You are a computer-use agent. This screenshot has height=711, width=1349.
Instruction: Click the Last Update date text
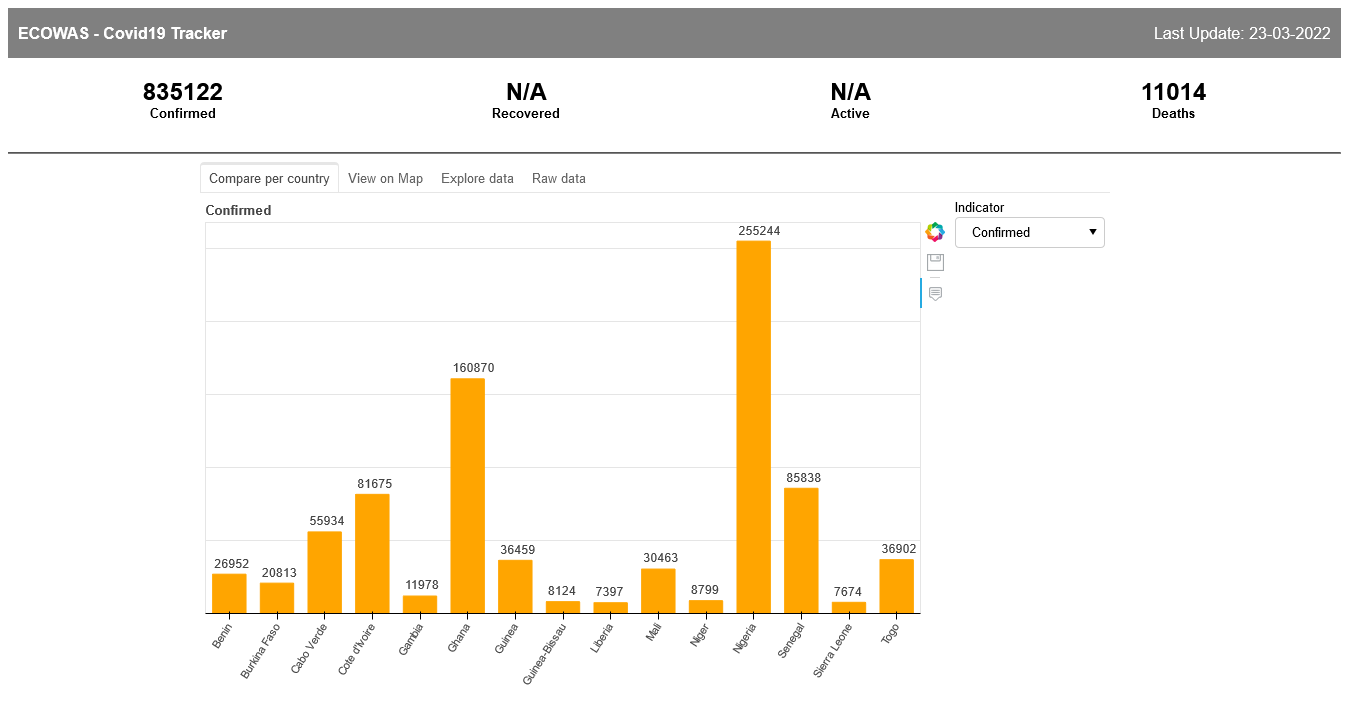(1242, 33)
